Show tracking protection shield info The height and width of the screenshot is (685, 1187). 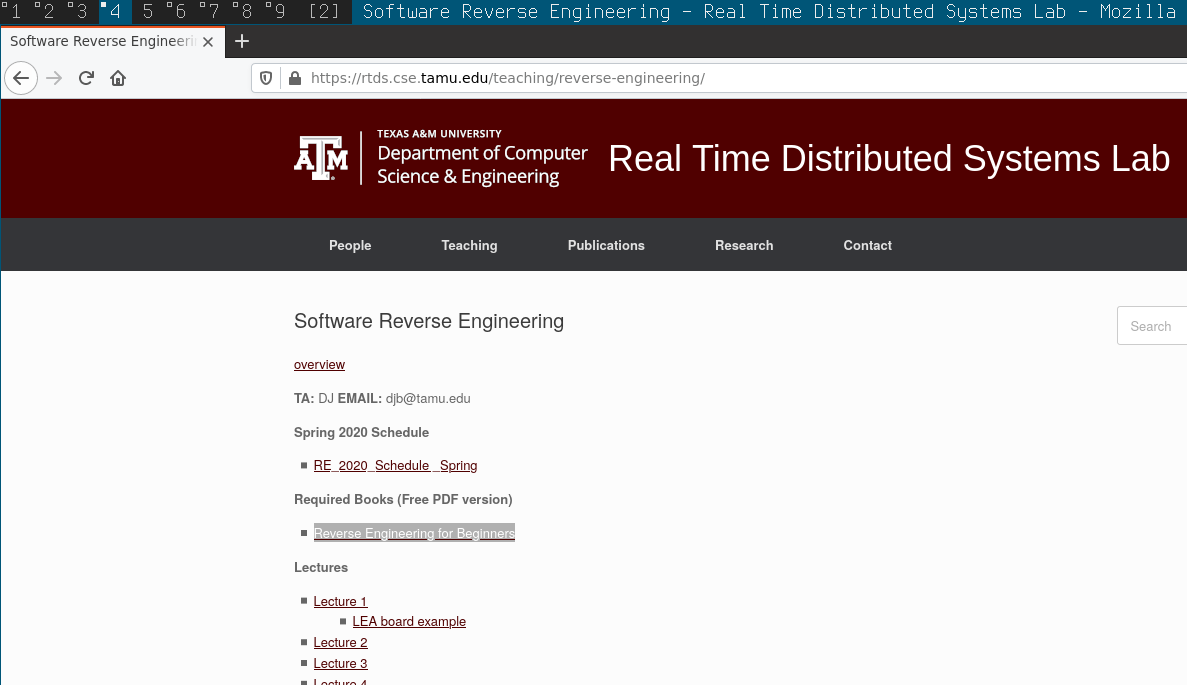click(x=266, y=78)
